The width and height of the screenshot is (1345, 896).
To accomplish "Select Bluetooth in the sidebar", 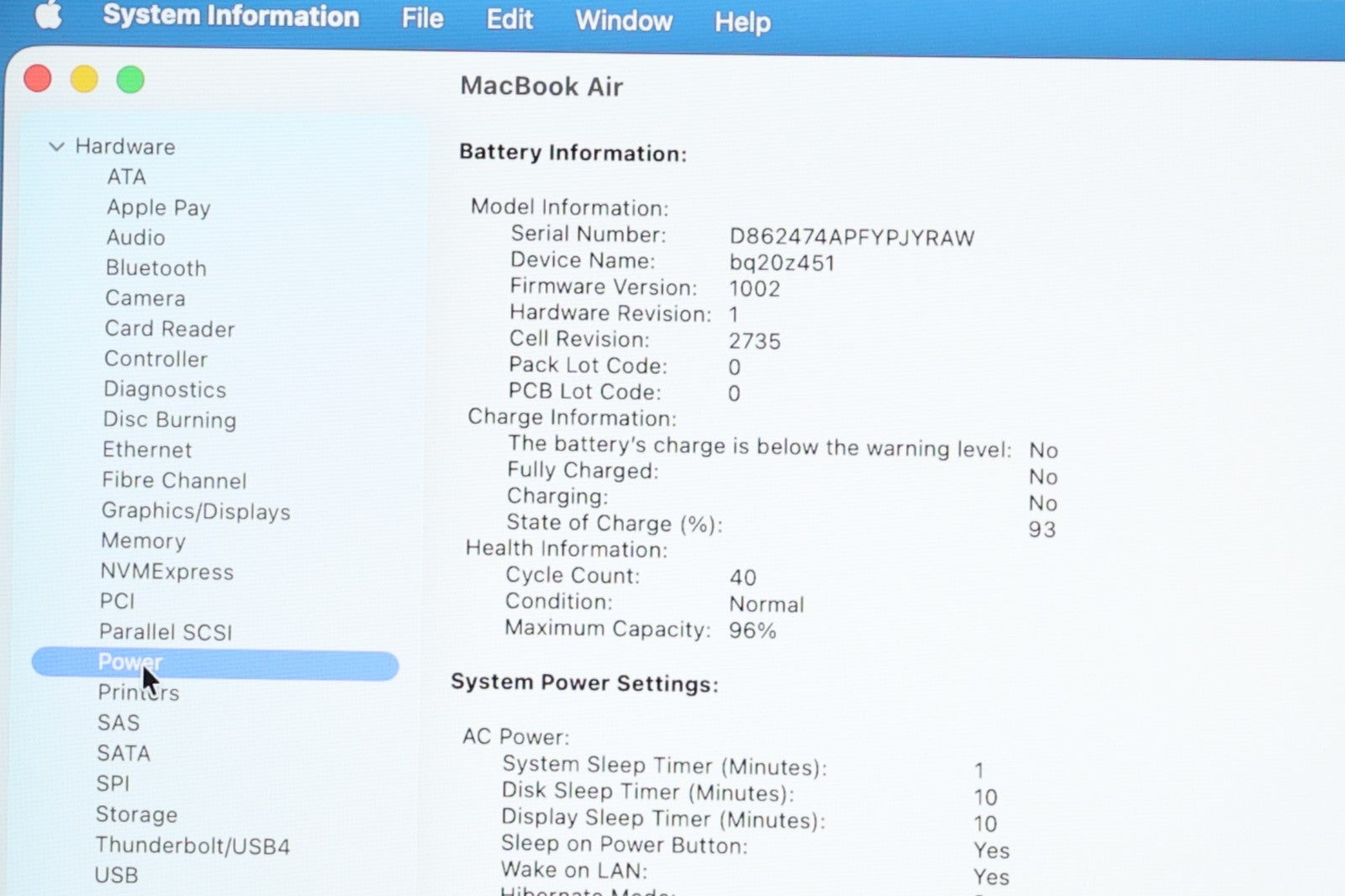I will click(x=156, y=268).
